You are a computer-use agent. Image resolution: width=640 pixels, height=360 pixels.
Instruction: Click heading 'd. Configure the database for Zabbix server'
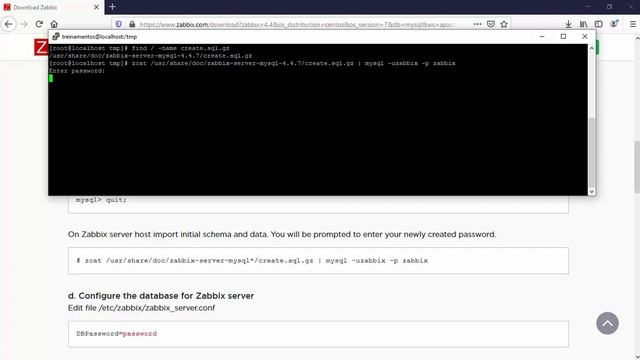click(x=161, y=296)
